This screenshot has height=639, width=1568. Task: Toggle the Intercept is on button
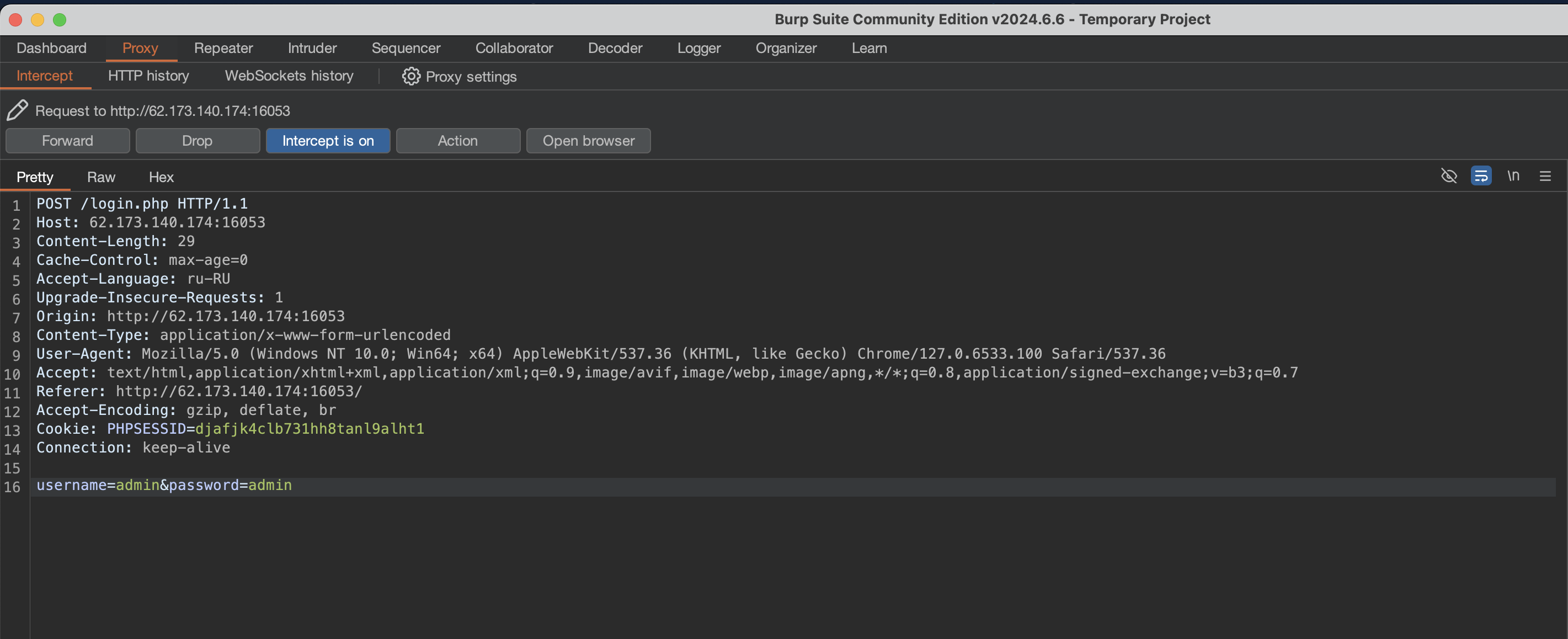tap(328, 141)
